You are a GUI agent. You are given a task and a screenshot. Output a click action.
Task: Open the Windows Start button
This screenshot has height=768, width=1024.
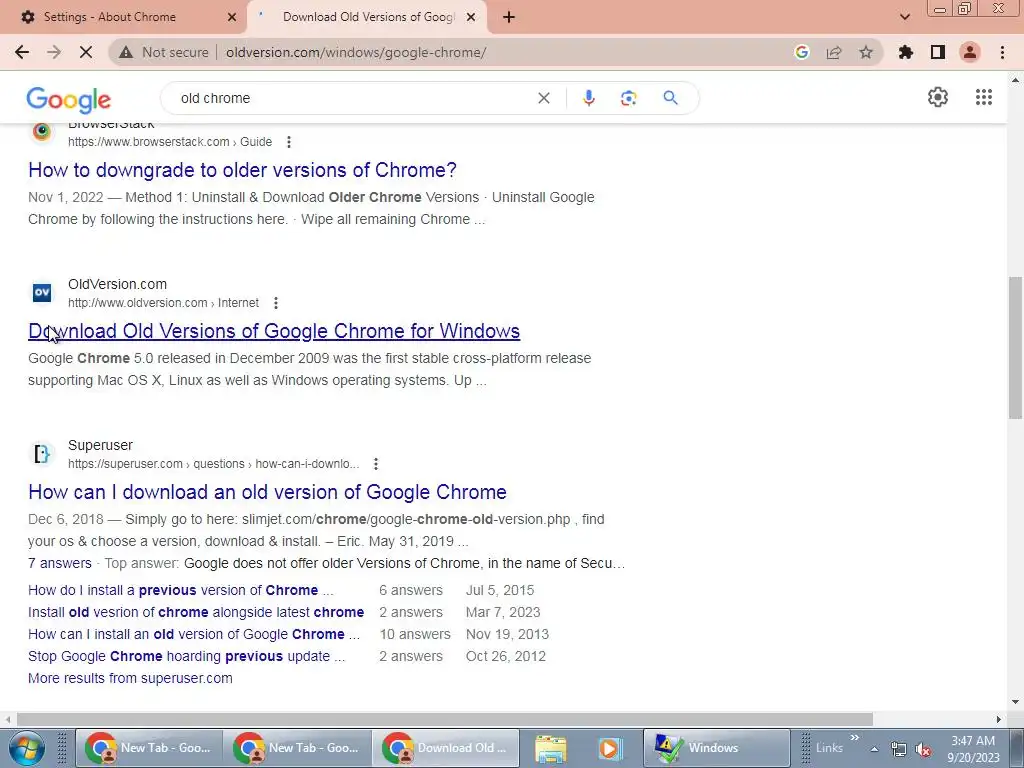click(x=27, y=748)
